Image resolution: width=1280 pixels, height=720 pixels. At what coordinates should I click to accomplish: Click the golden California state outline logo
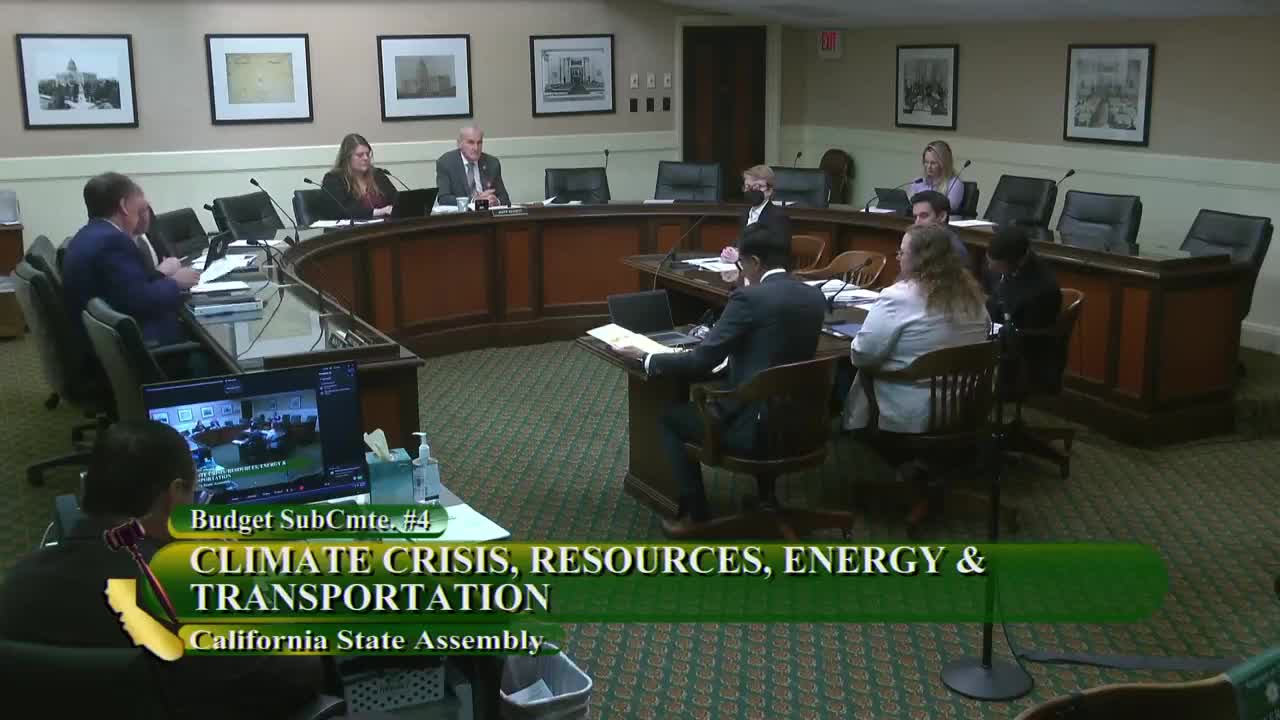(143, 619)
